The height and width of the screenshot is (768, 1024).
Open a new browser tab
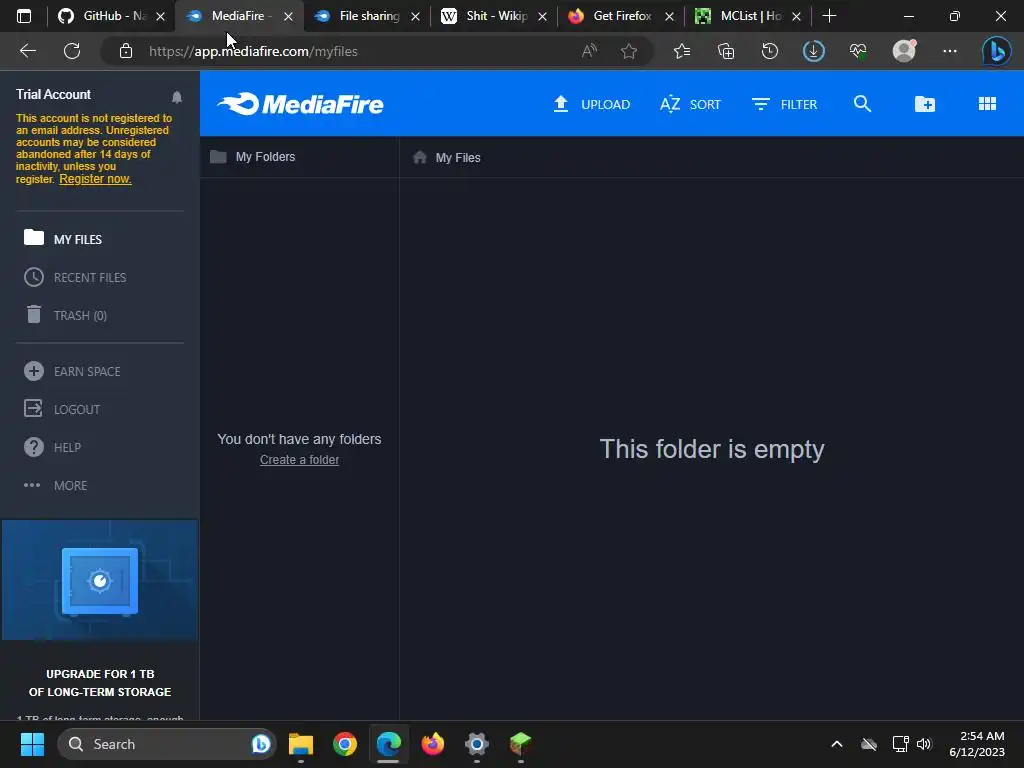click(829, 16)
